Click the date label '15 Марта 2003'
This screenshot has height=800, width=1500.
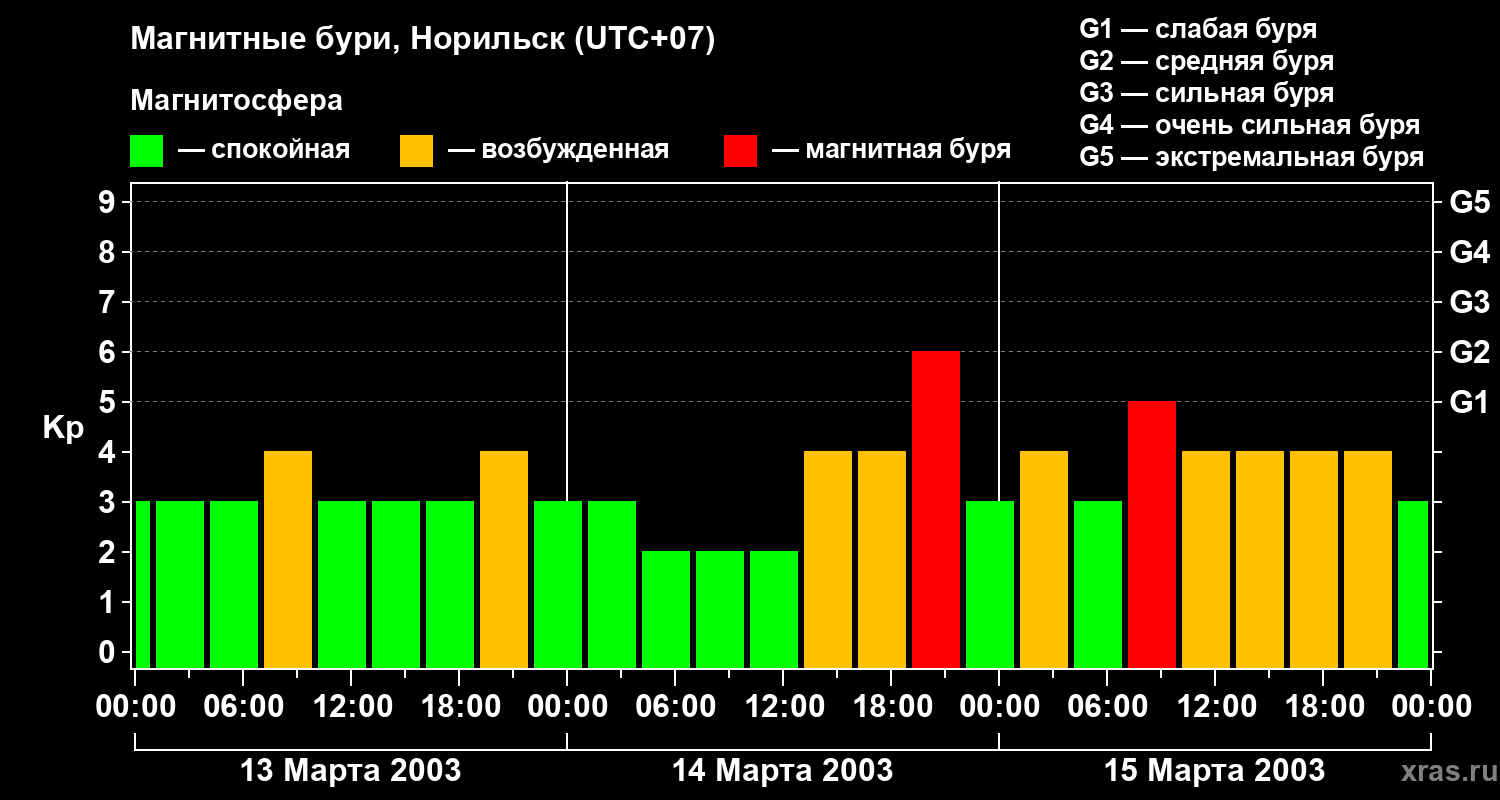coord(1215,771)
